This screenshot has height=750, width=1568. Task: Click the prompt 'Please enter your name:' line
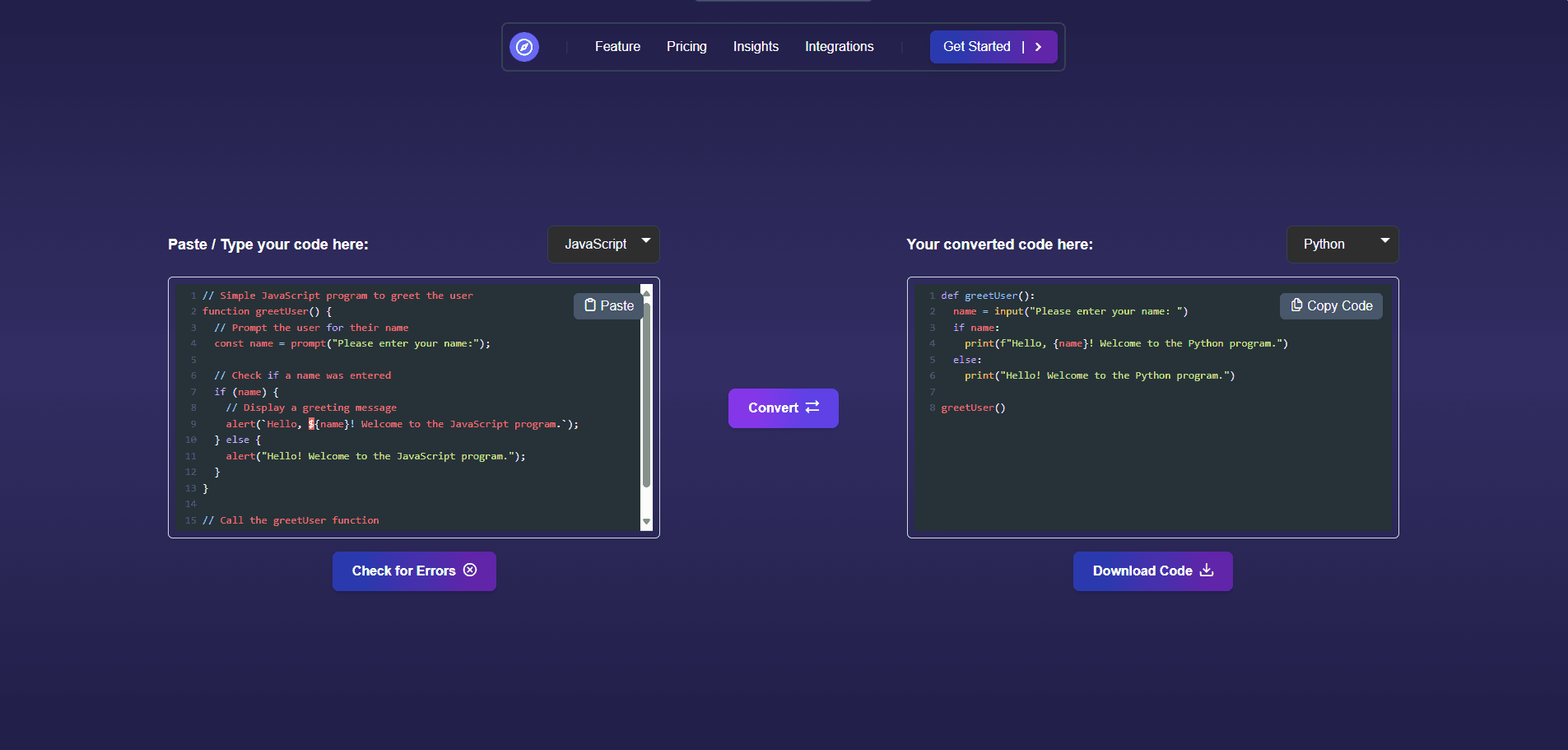[x=352, y=343]
